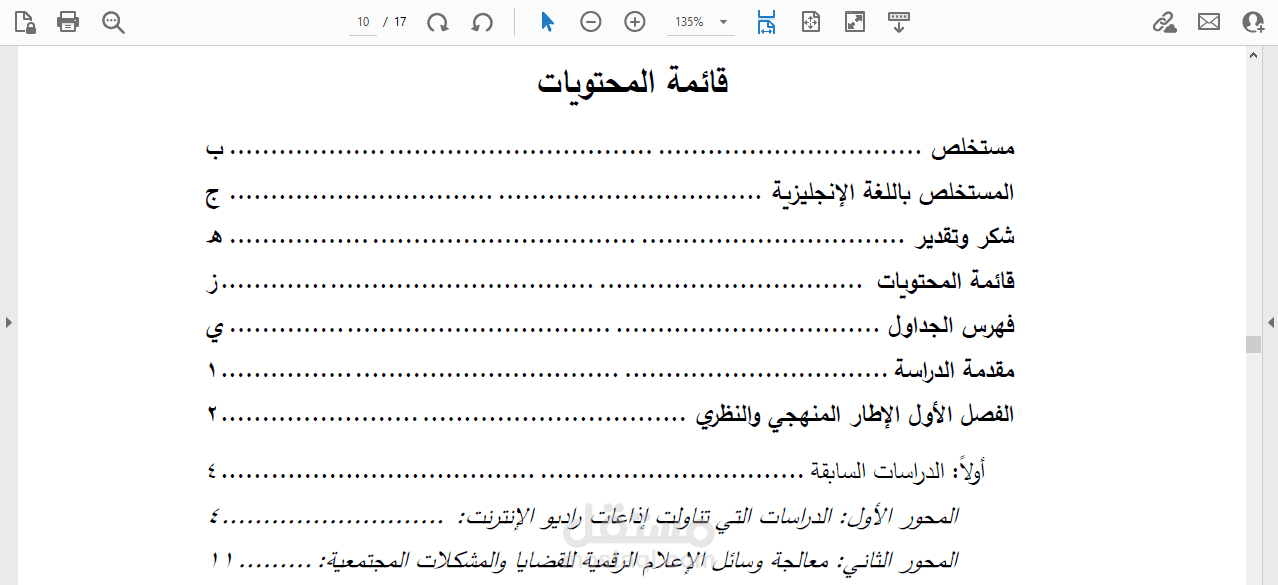This screenshot has width=1278, height=585.
Task: Open the 135% zoom level dropdown
Action: [701, 22]
